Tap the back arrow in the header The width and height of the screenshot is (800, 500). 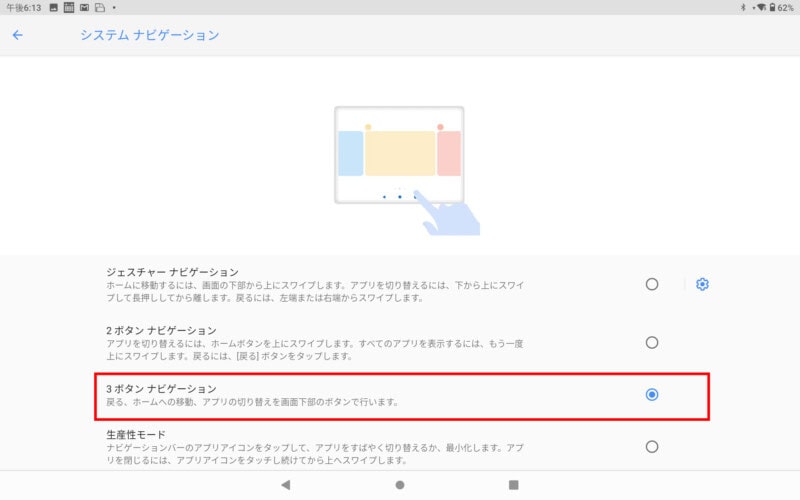[17, 35]
